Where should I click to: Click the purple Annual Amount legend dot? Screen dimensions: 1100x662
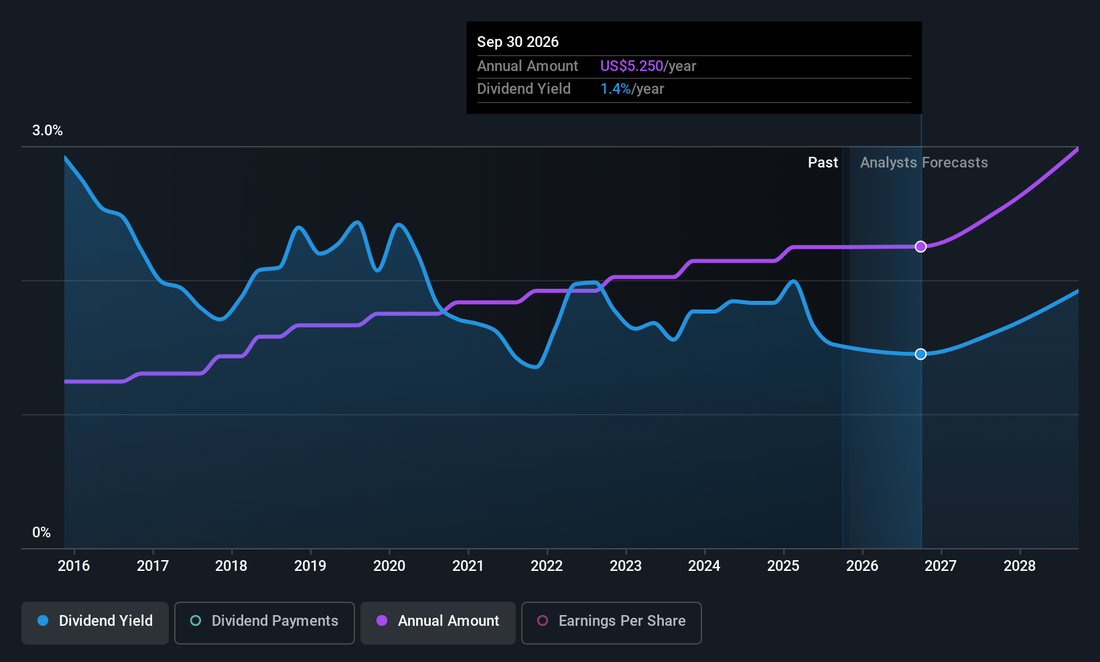(381, 621)
